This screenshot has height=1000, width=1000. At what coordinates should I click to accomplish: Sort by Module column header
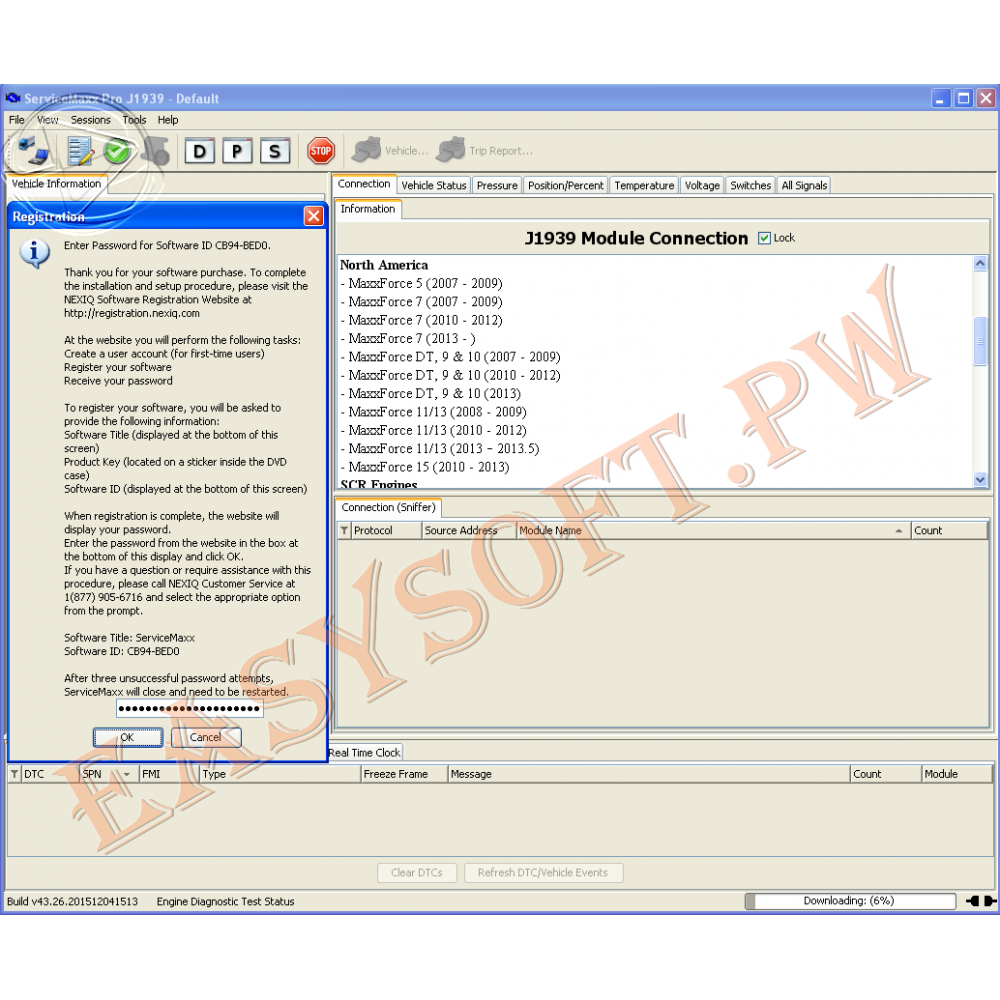coord(957,774)
